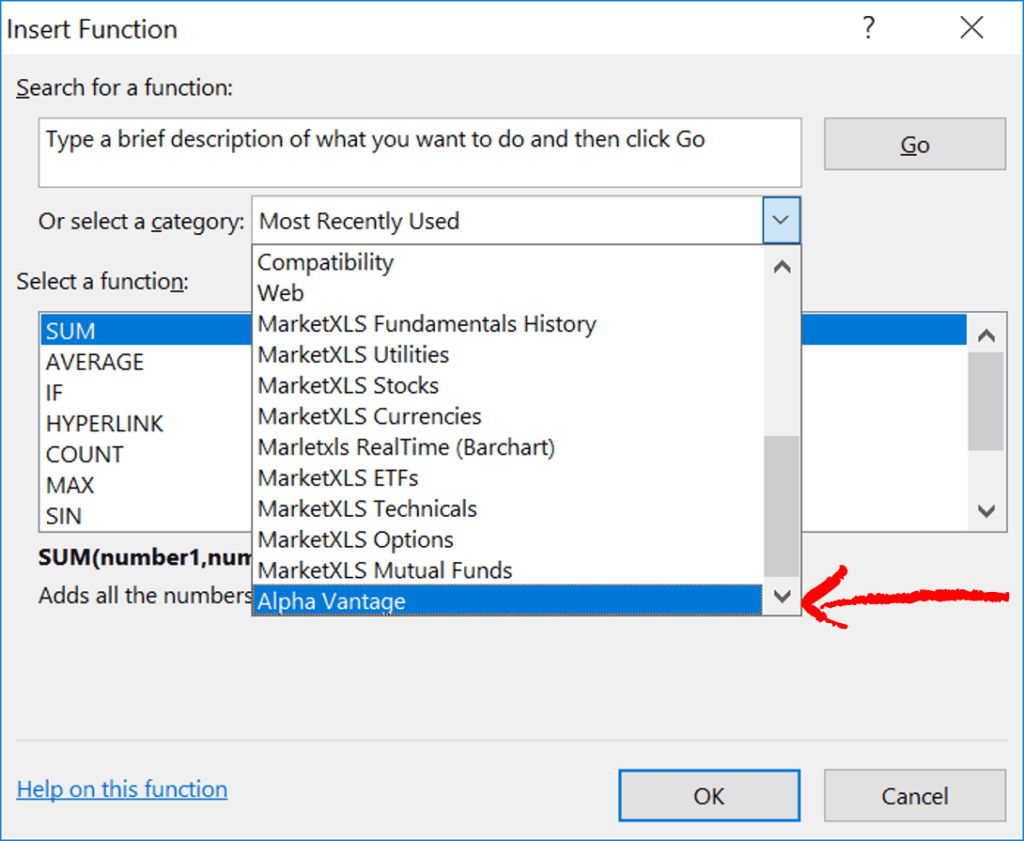This screenshot has height=841, width=1024.
Task: Select Web category
Action: pyautogui.click(x=507, y=293)
